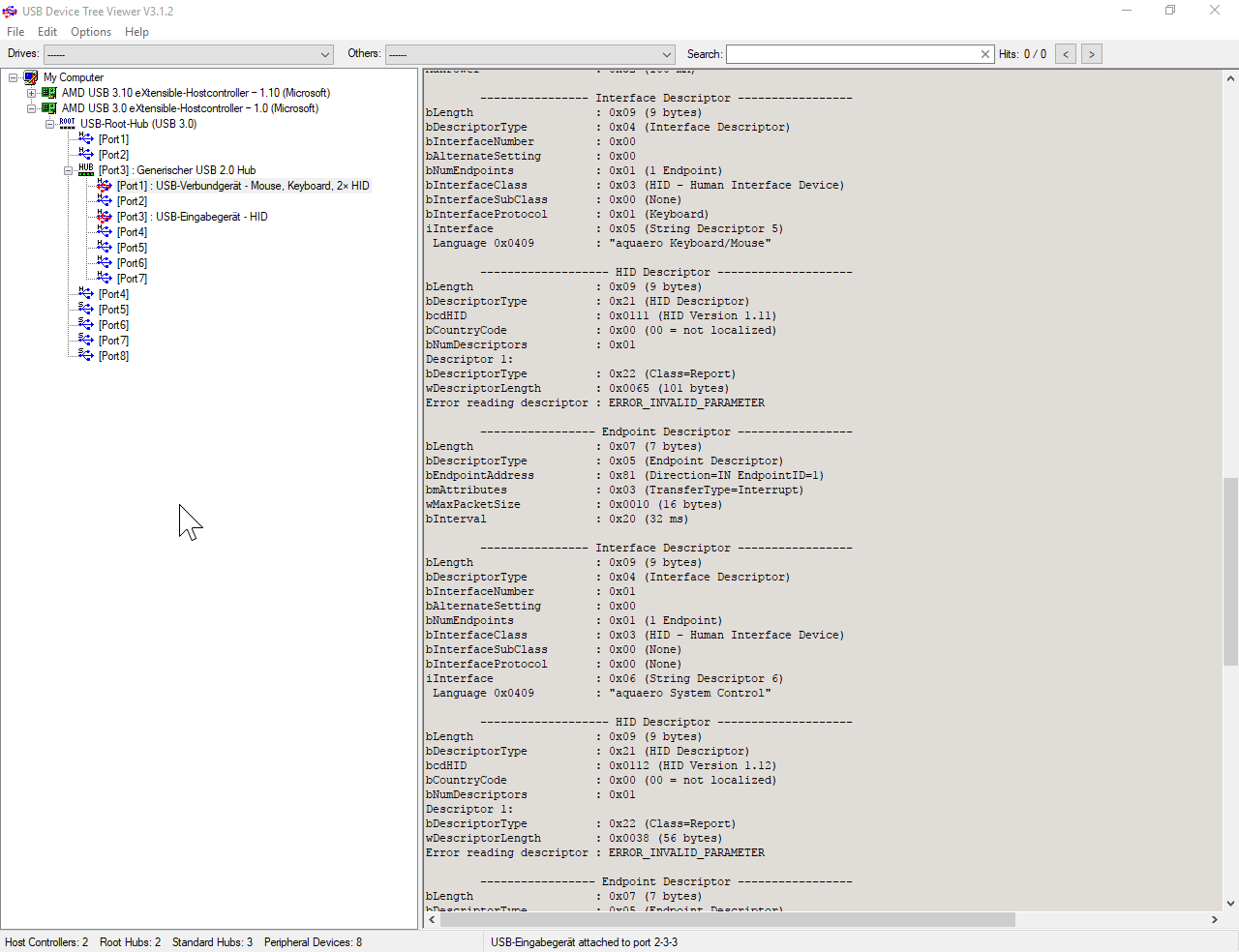
Task: Click the app icon in the title bar
Action: click(x=10, y=12)
